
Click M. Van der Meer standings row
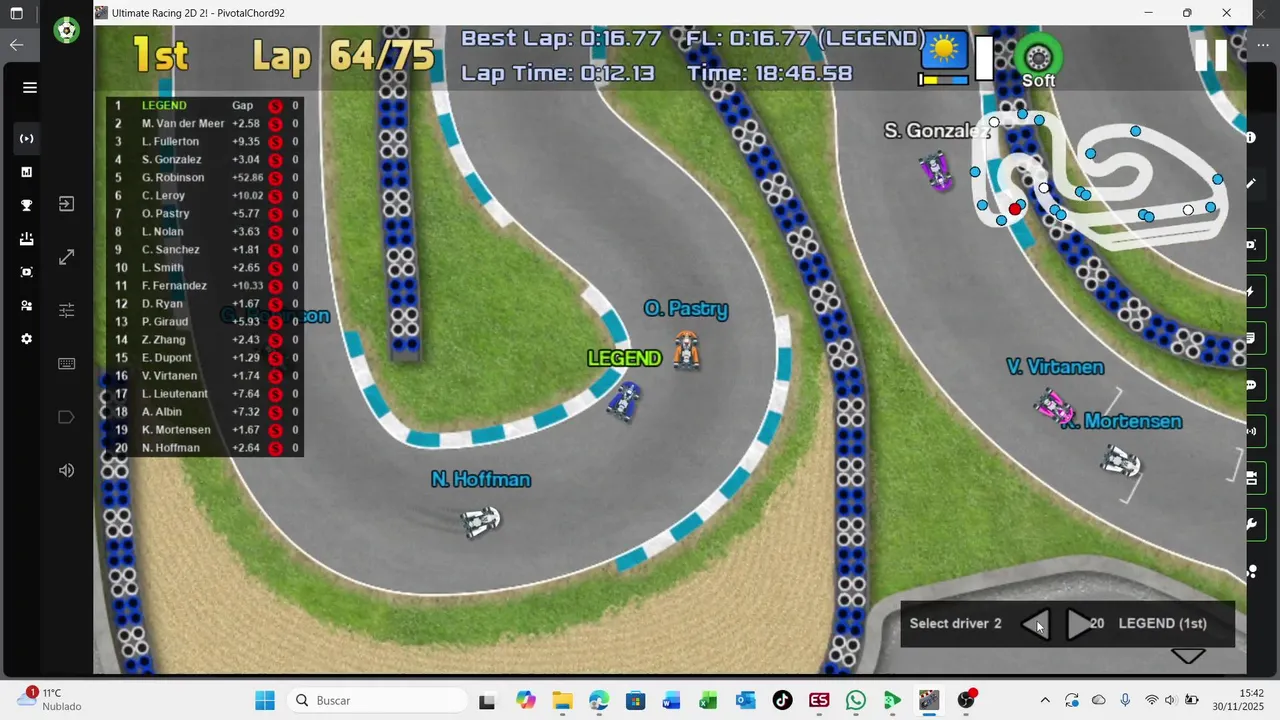205,123
